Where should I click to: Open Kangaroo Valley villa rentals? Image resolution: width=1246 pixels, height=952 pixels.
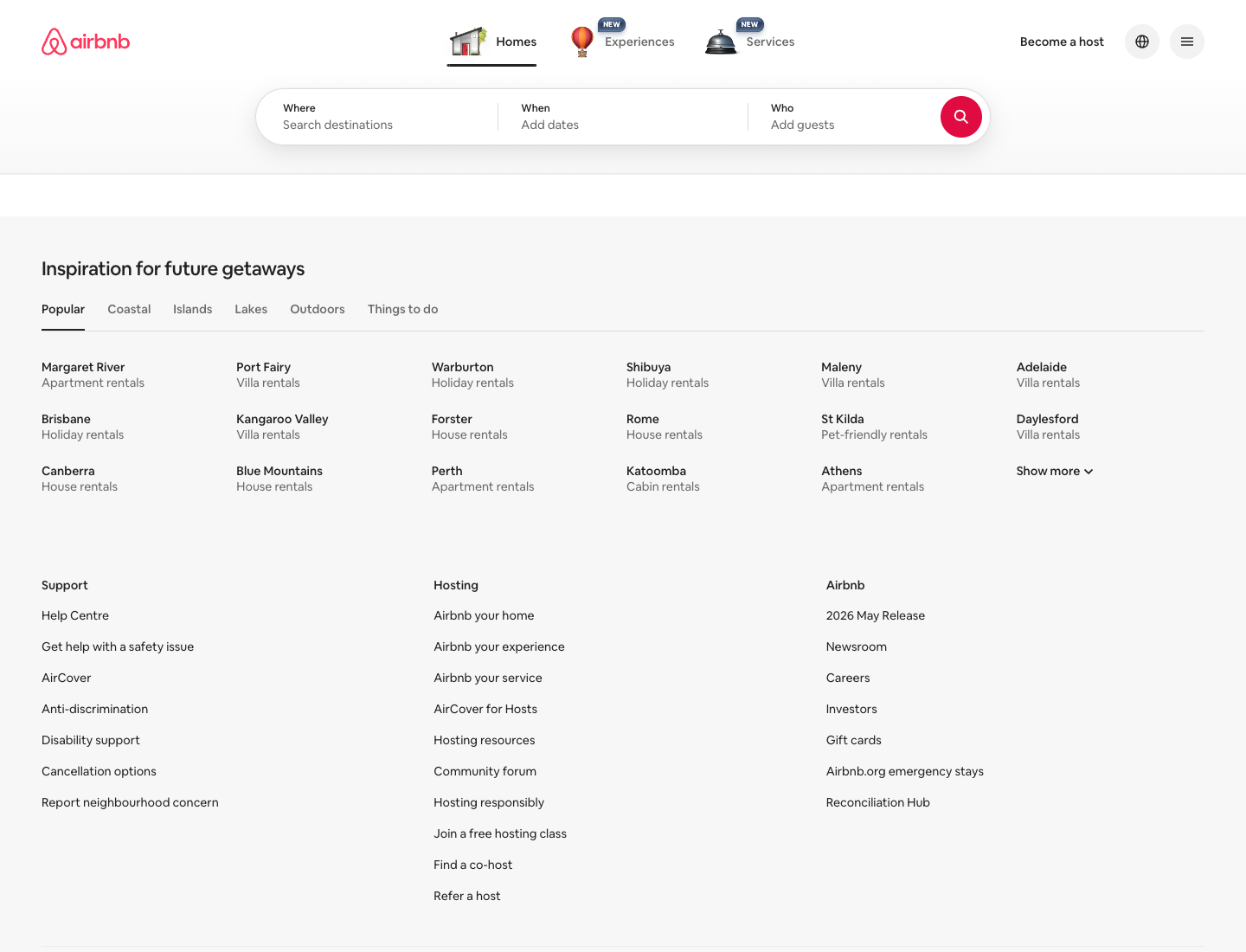(x=282, y=427)
